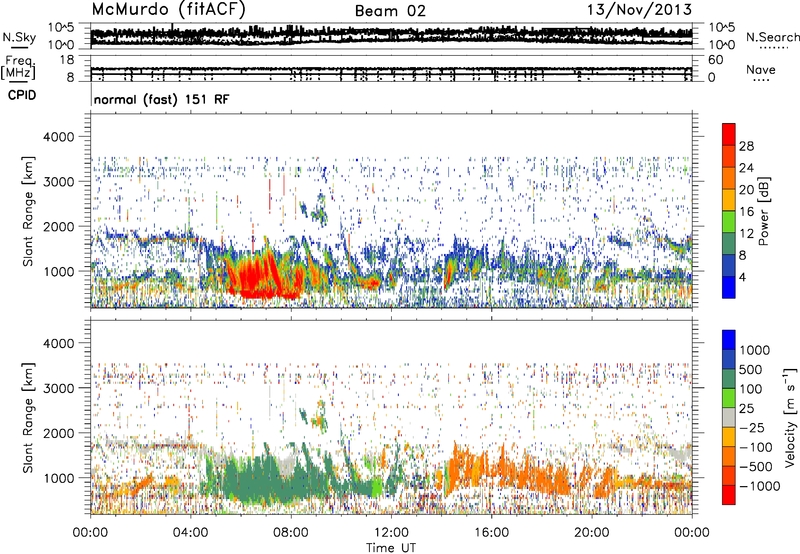Click the red bottom of the velocity colorbar
This screenshot has width=800, height=554.
tap(729, 495)
